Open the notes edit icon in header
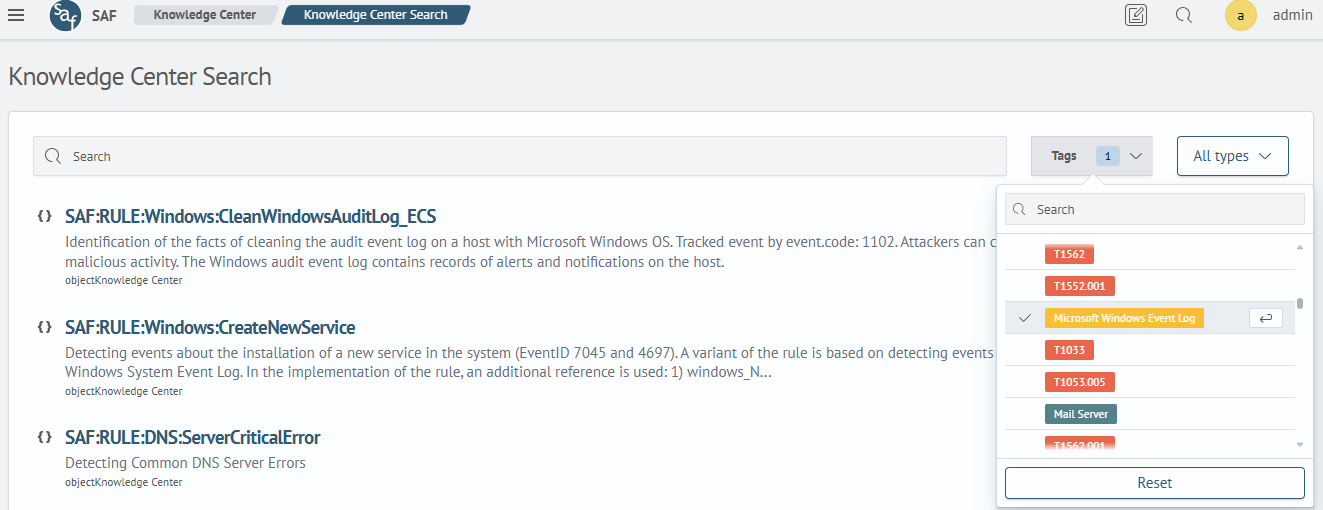 coord(1136,15)
